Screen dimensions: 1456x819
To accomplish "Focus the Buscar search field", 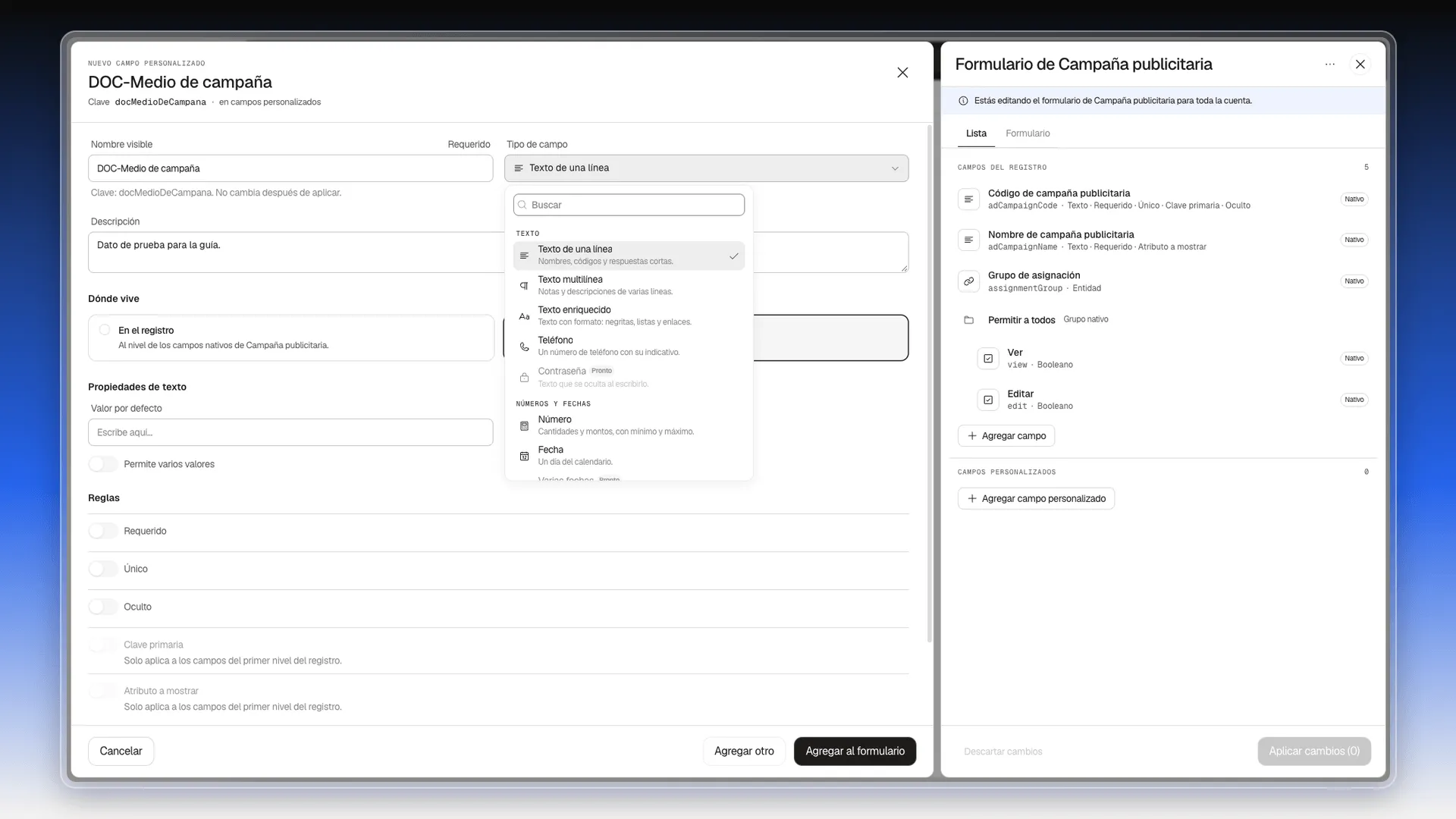I will click(629, 205).
